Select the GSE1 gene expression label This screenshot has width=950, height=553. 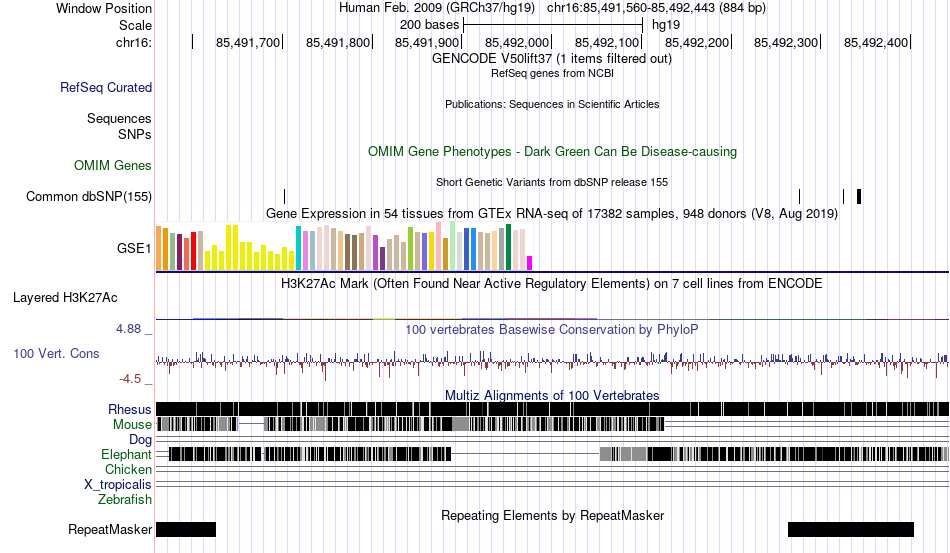tap(134, 248)
